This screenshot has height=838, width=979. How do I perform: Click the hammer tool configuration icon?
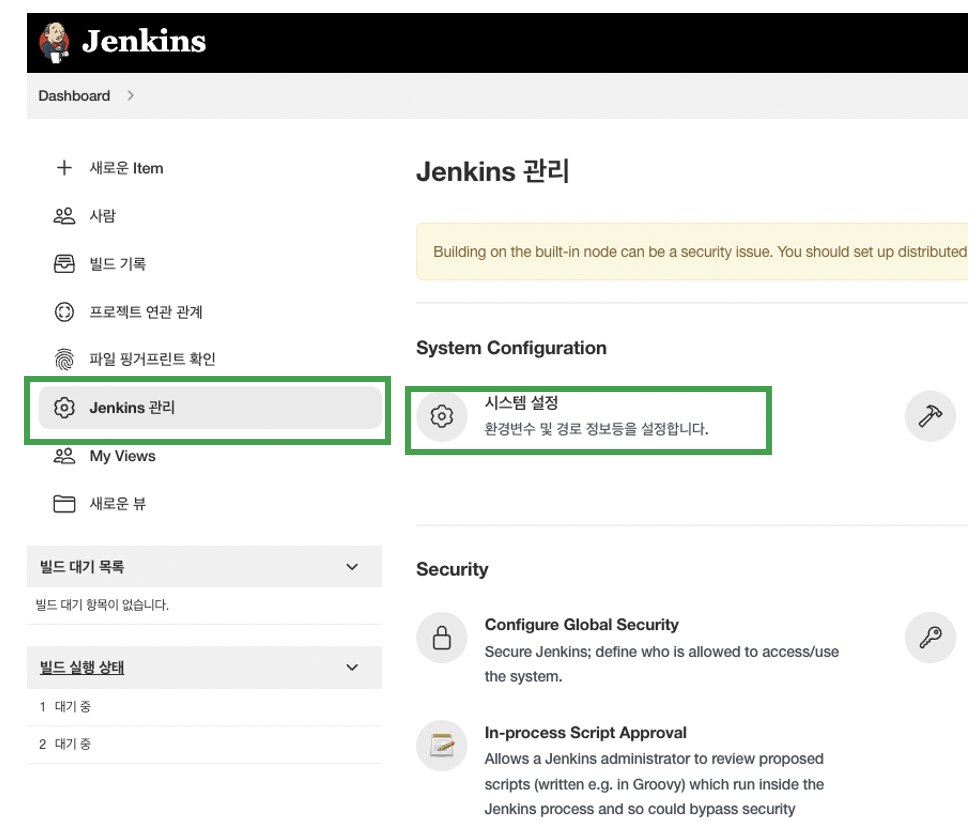tap(930, 417)
